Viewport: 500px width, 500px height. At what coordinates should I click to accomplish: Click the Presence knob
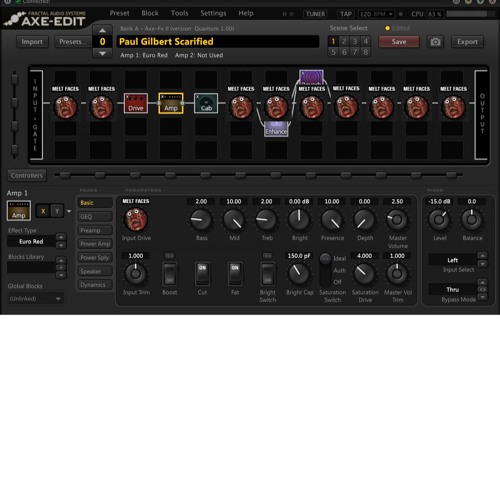[332, 220]
